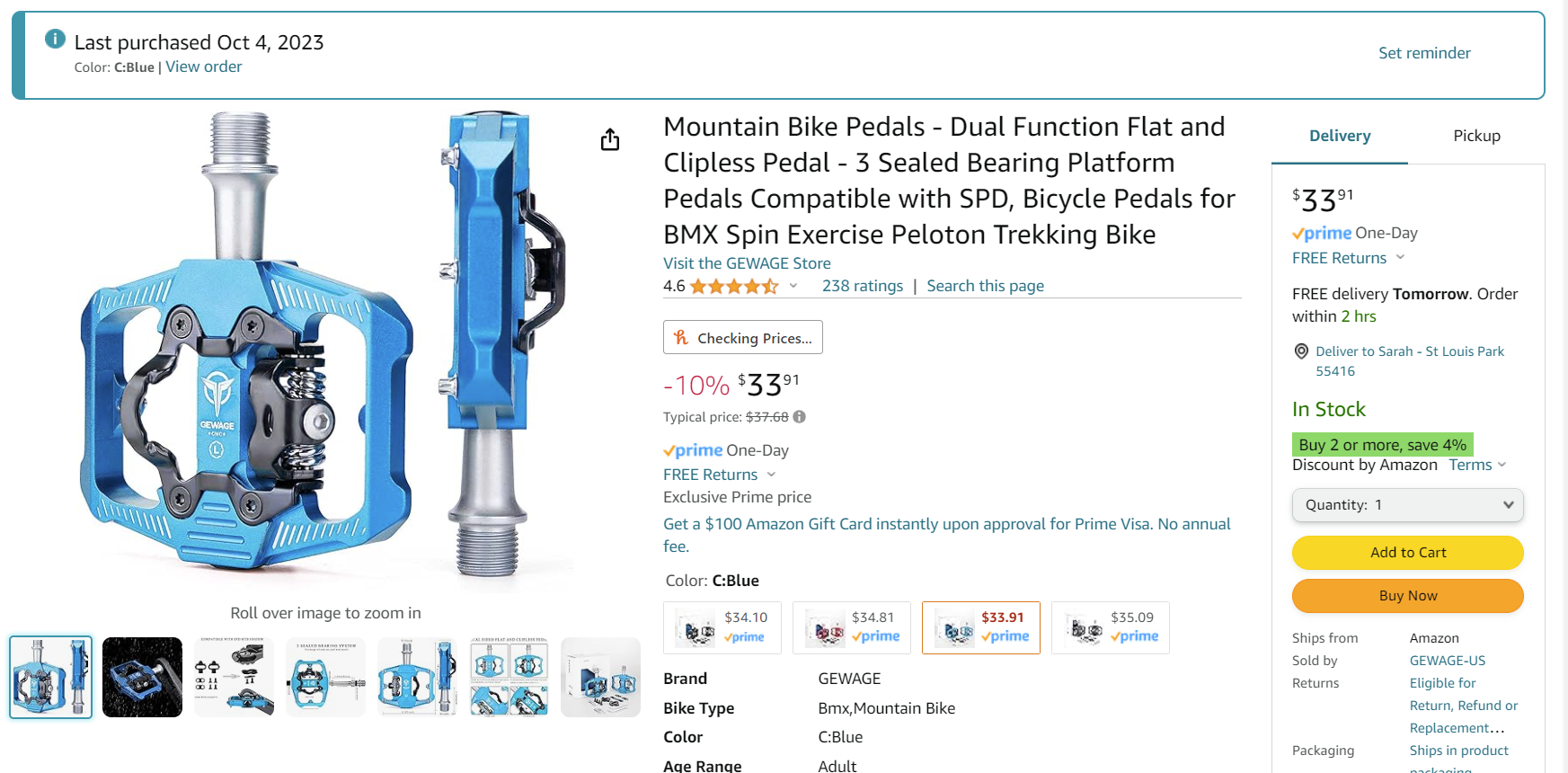Image resolution: width=1568 pixels, height=773 pixels.
Task: Click the Honey Checking Prices icon button
Action: (x=742, y=337)
